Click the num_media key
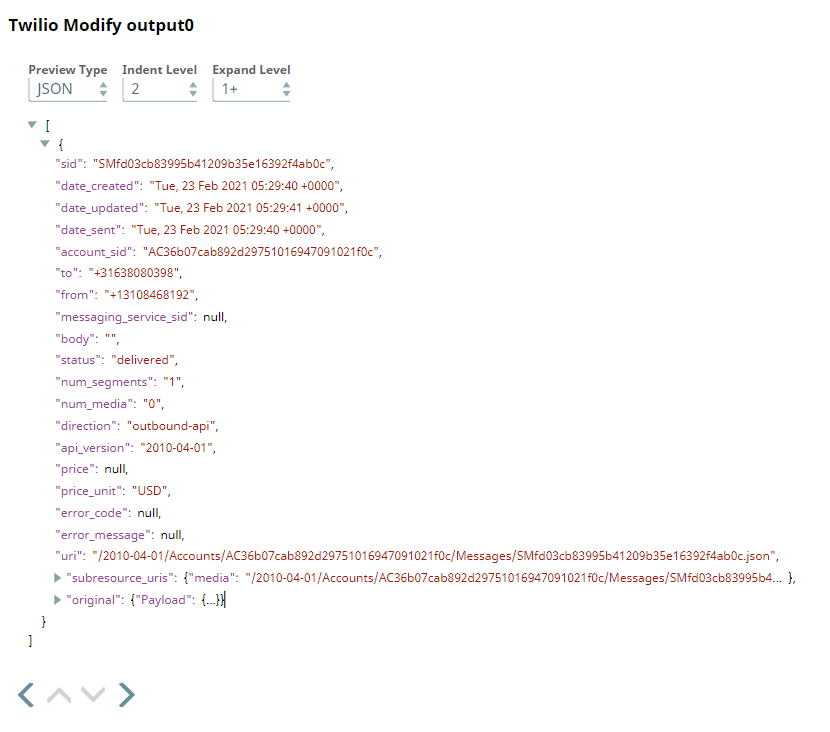 (95, 404)
